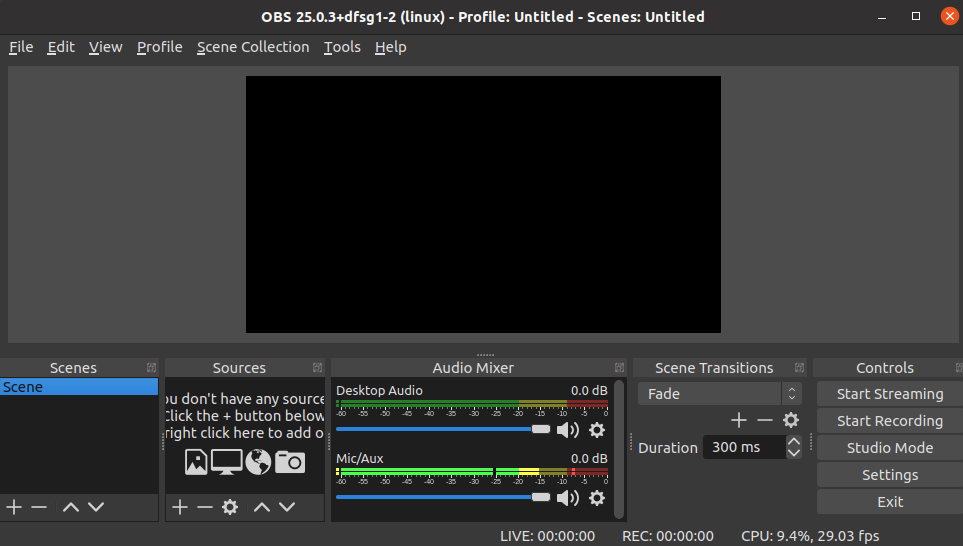Open the File menu
The image size is (963, 546).
pos(21,47)
